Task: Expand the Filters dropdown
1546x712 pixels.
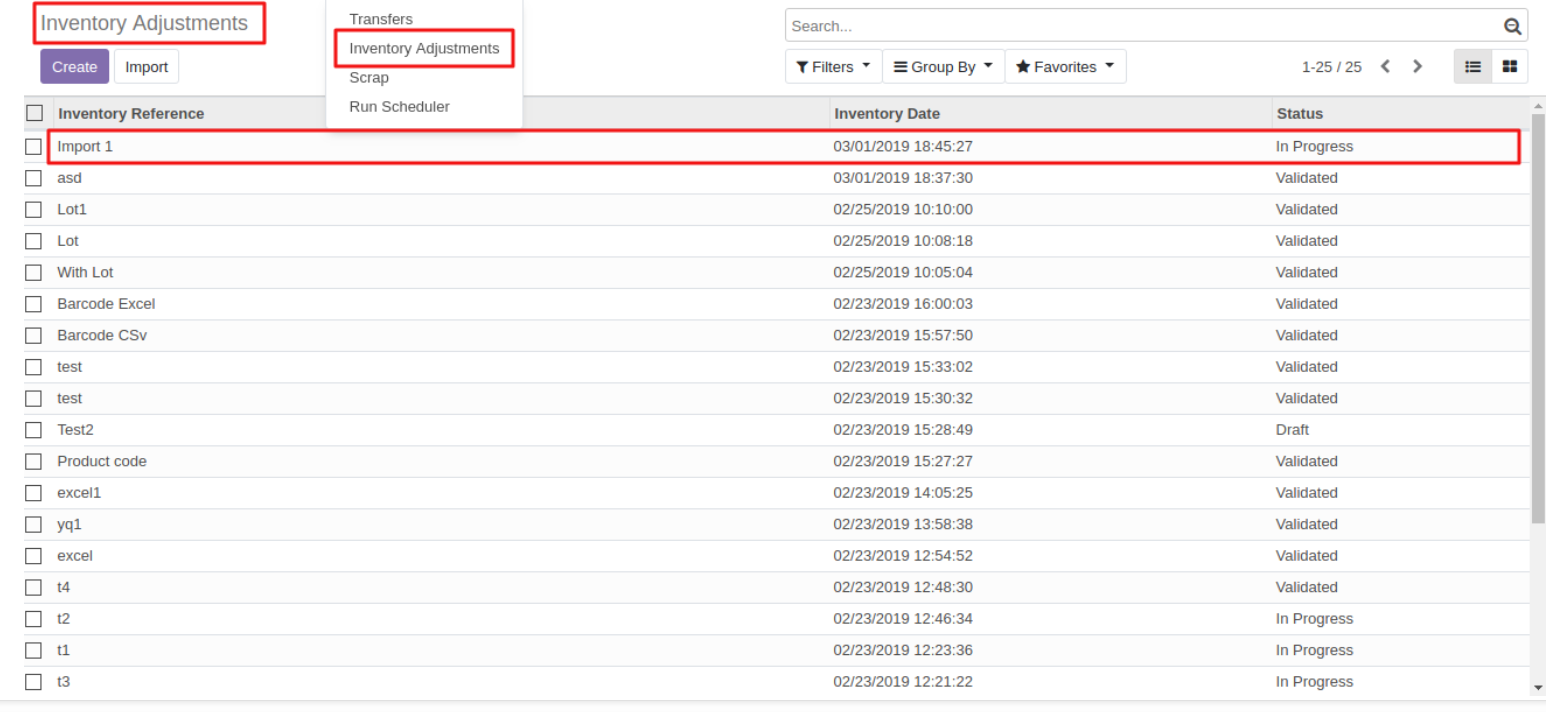Action: coord(833,67)
